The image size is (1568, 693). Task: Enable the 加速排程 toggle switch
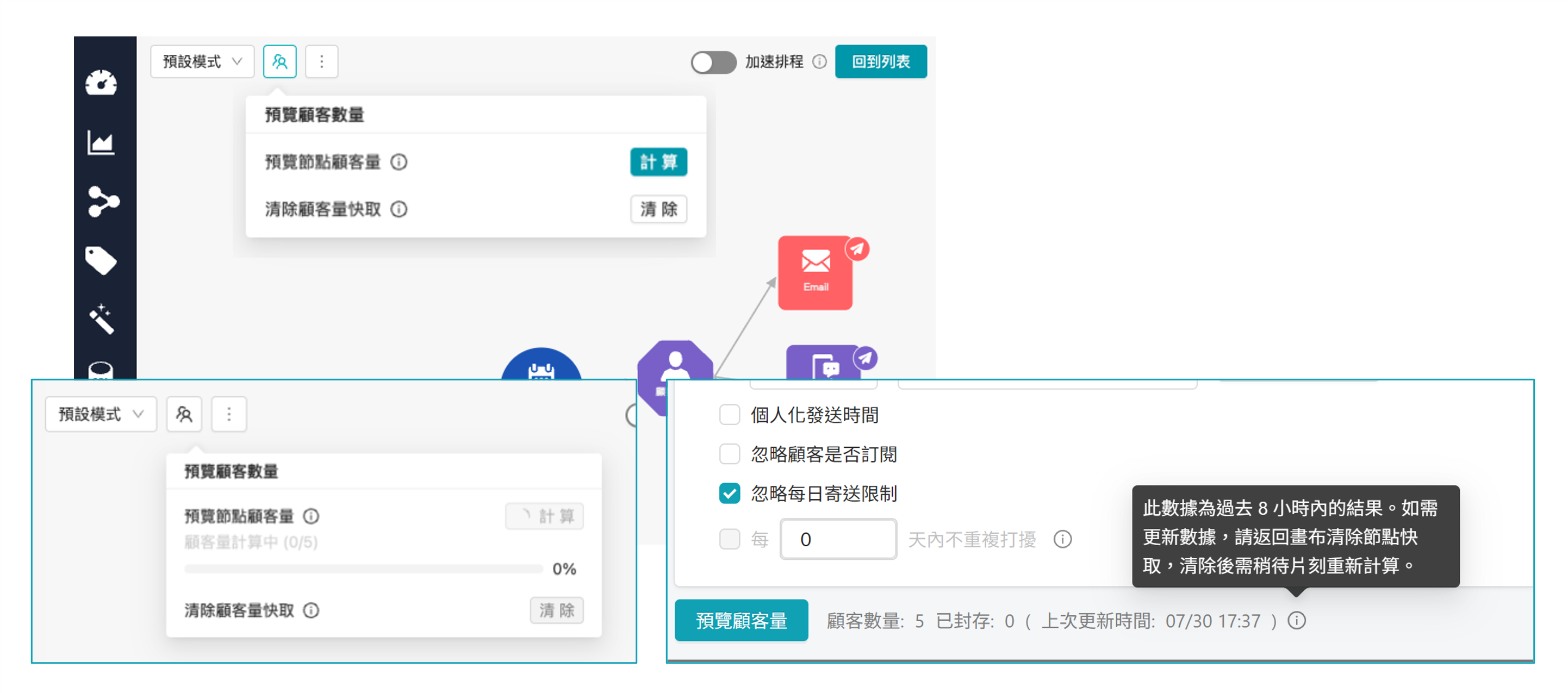[x=713, y=61]
